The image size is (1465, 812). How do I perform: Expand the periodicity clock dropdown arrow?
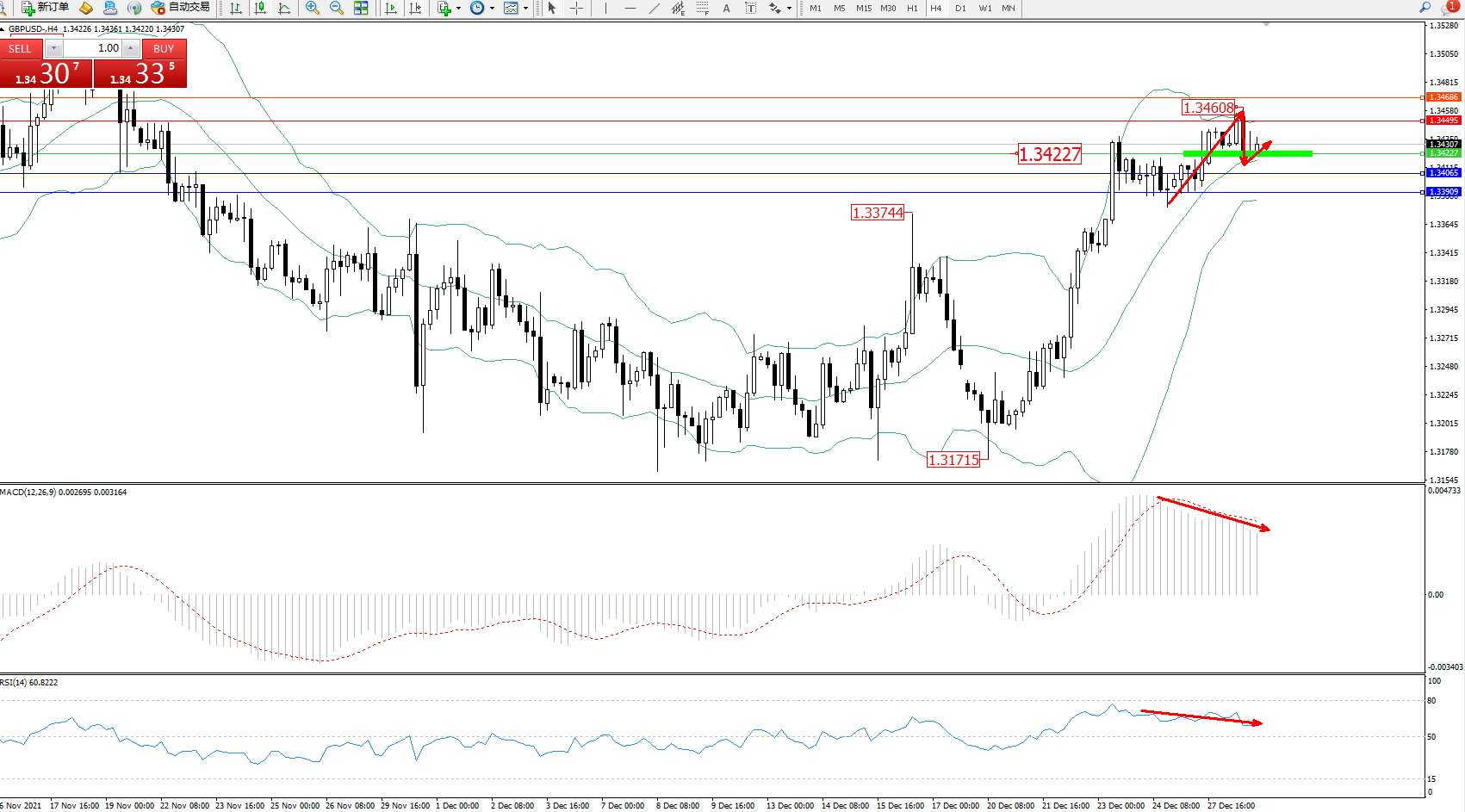point(492,8)
